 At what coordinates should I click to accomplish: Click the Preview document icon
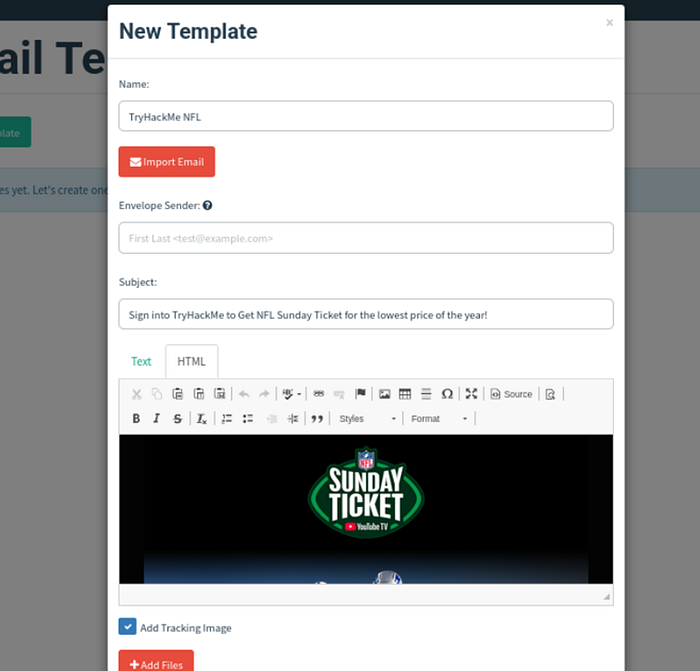550,394
